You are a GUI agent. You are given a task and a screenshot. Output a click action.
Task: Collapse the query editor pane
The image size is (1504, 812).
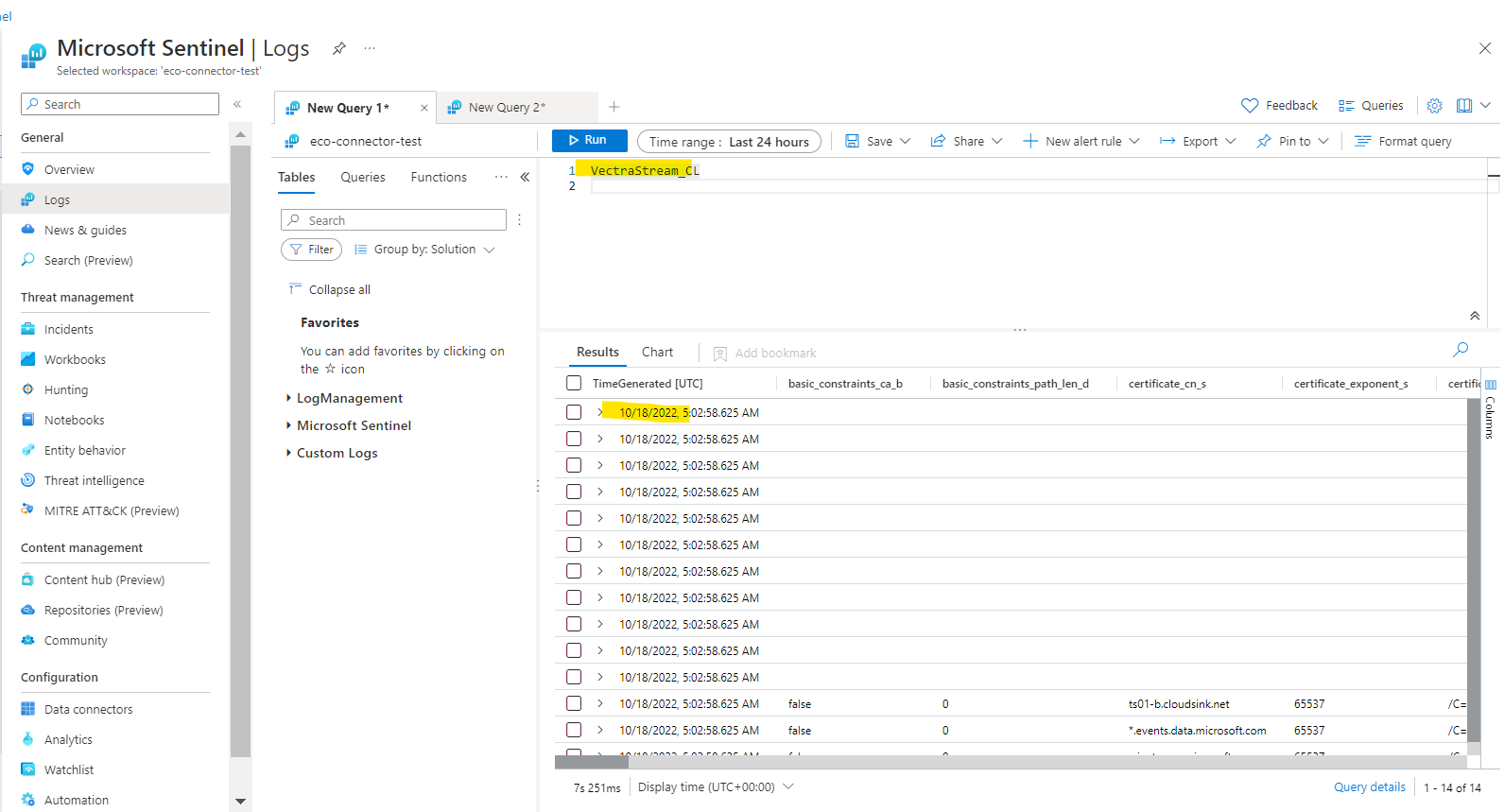[1475, 316]
